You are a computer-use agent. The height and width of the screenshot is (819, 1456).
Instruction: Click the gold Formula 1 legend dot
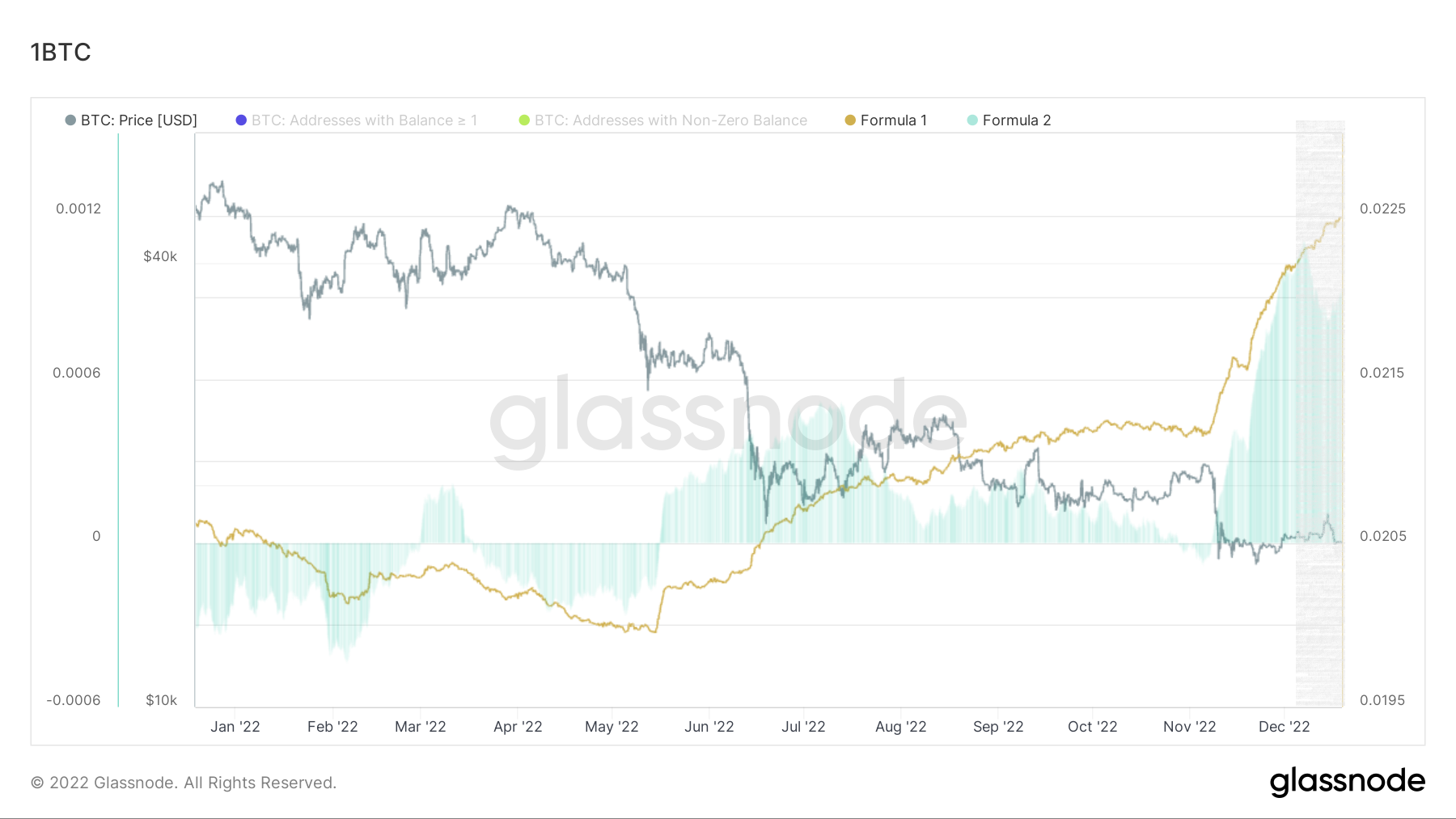850,120
